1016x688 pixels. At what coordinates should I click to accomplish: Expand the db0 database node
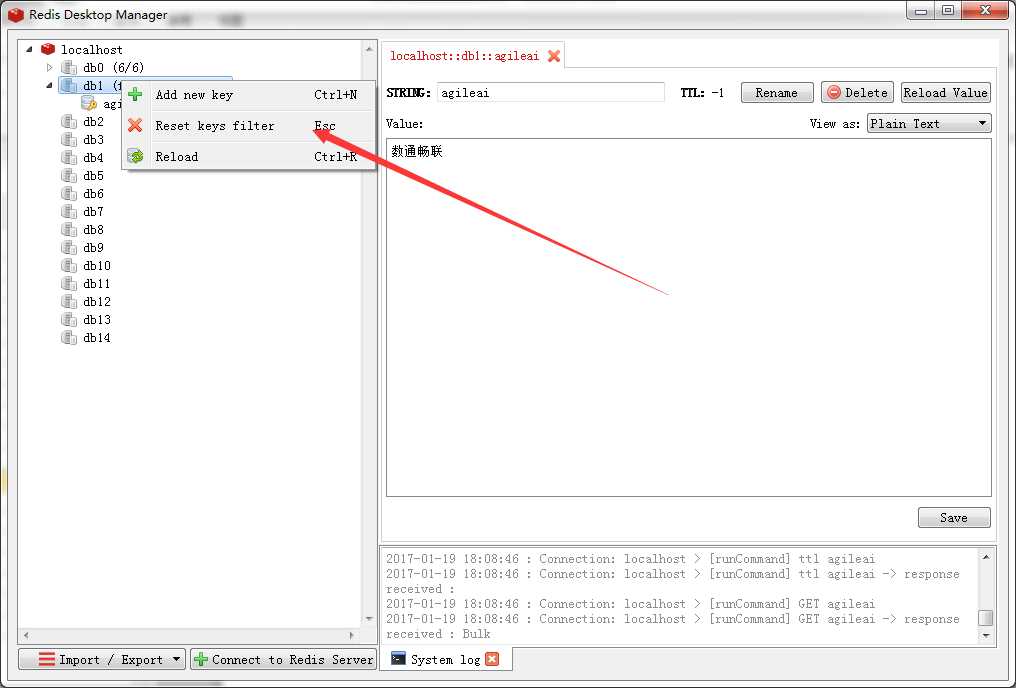pos(50,67)
